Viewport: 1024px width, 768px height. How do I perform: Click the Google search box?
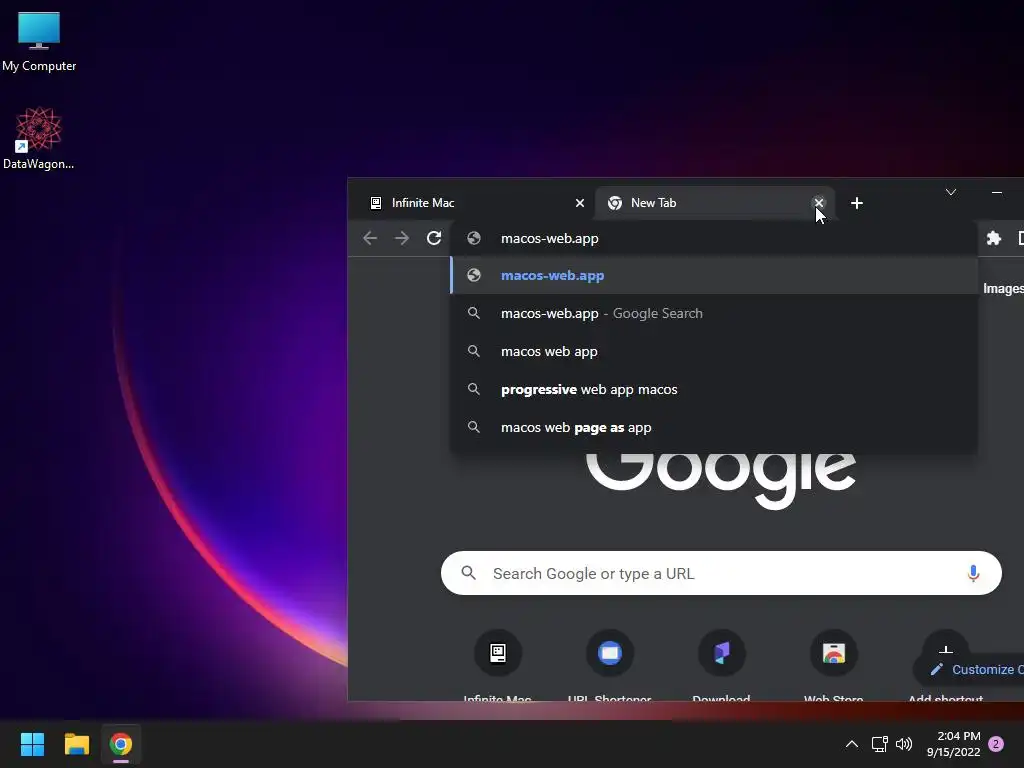(x=721, y=573)
